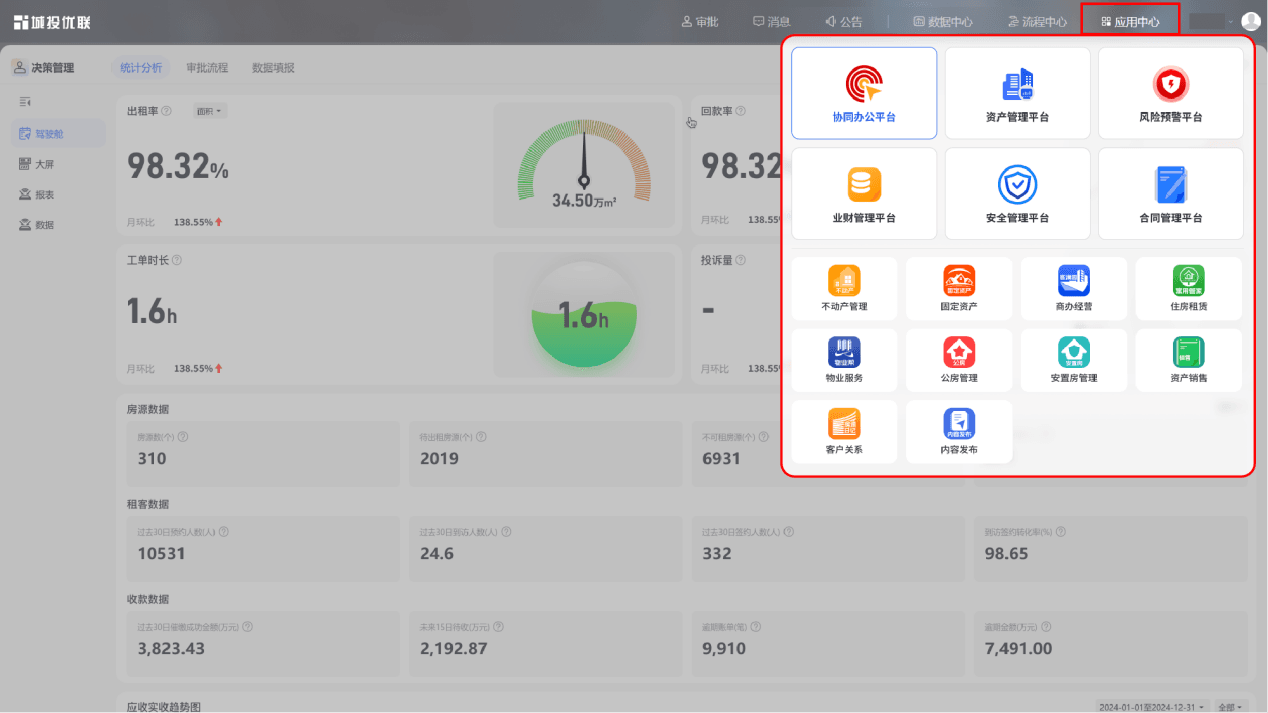The height and width of the screenshot is (713, 1268).
Task: Collapse the left sidebar menu icon
Action: (25, 102)
